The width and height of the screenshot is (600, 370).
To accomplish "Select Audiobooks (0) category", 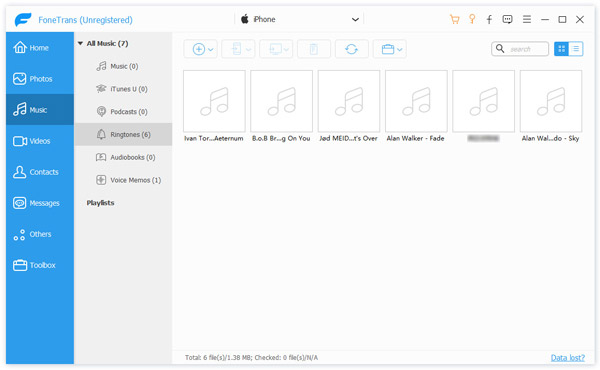I will click(123, 157).
